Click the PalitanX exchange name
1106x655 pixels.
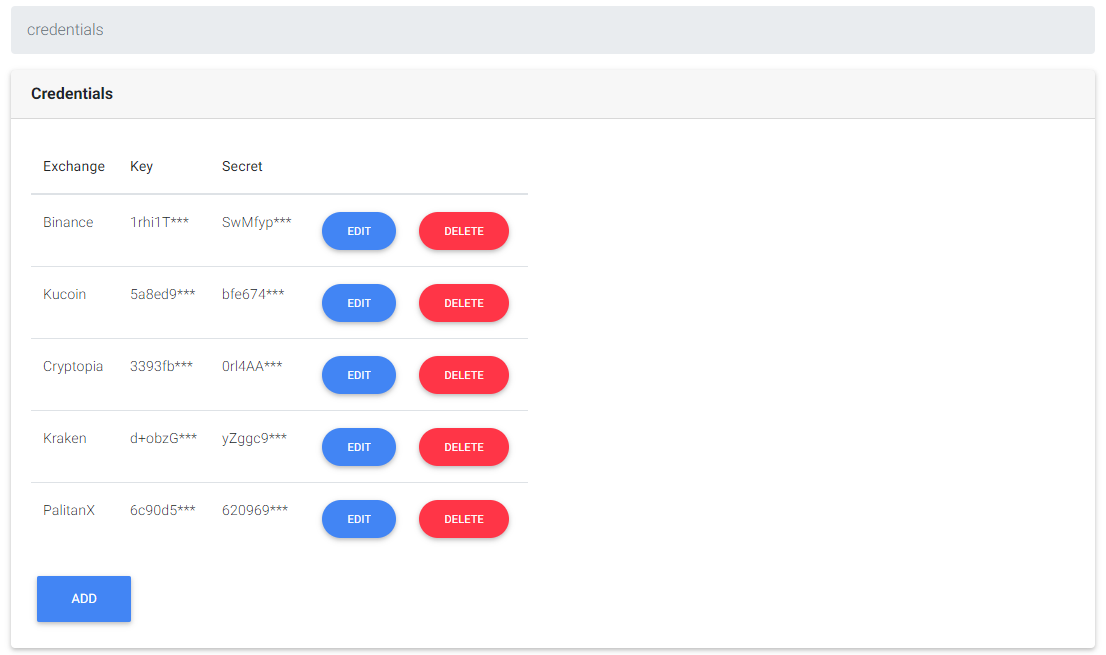(x=68, y=510)
